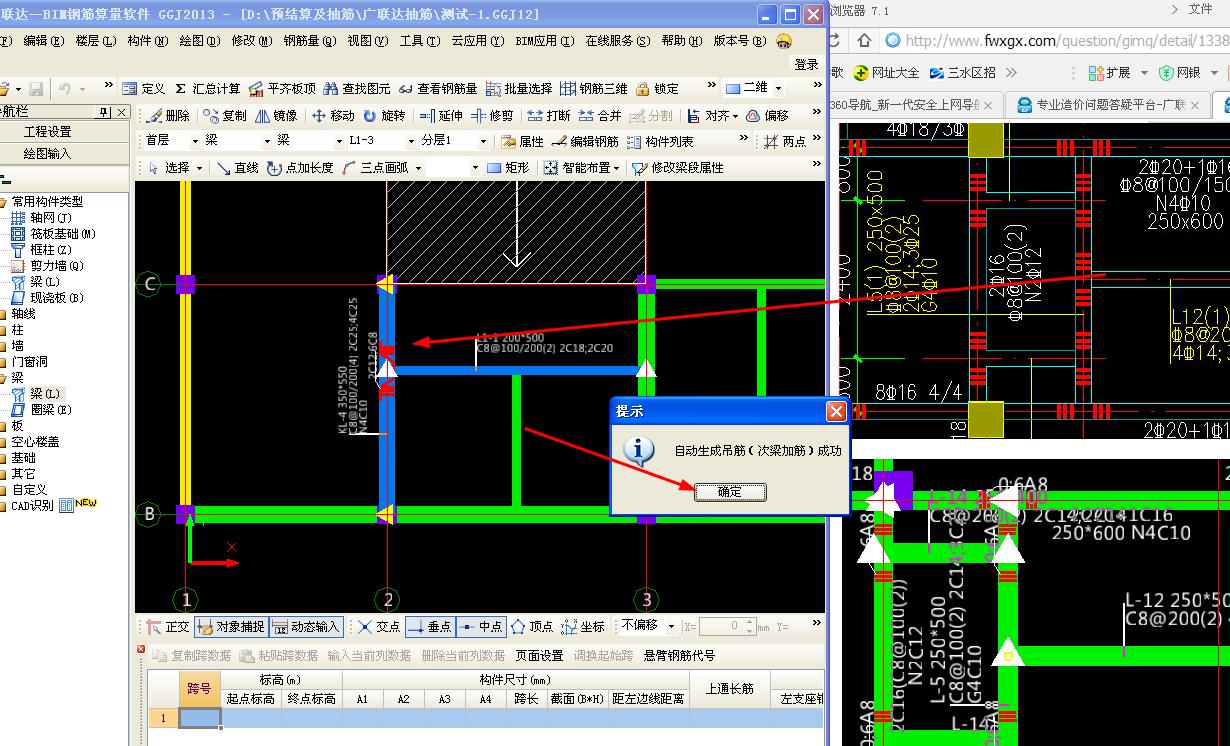Toggle 交点 intersection snap
The image size is (1230, 746).
379,627
